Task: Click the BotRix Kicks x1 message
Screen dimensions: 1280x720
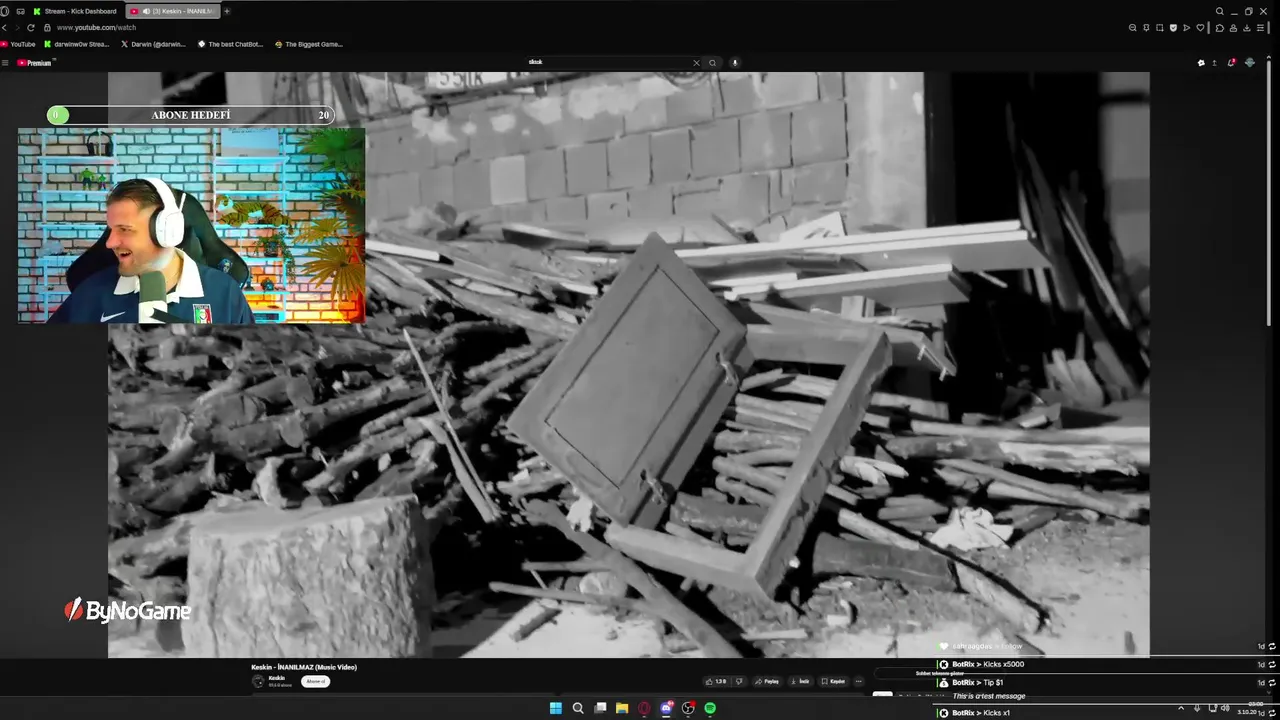Action: coord(981,713)
